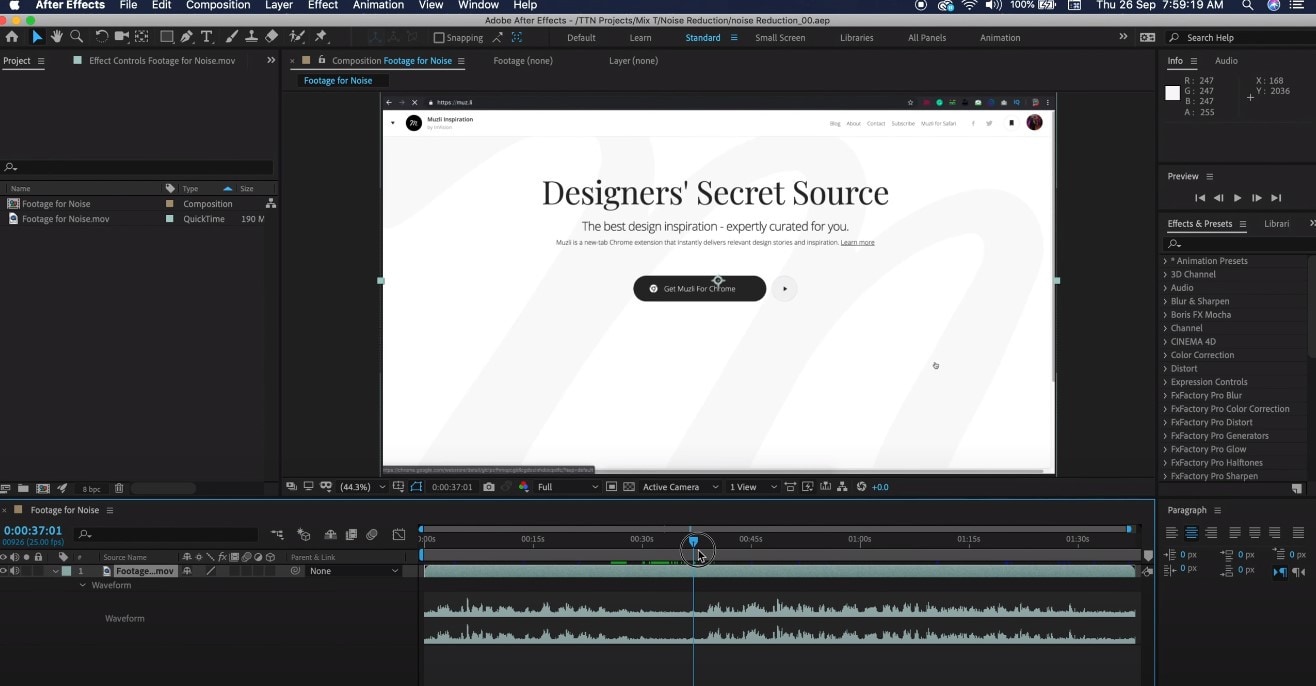Viewport: 1316px width, 686px height.
Task: Select the Rectangle shape tool
Action: pos(167,37)
